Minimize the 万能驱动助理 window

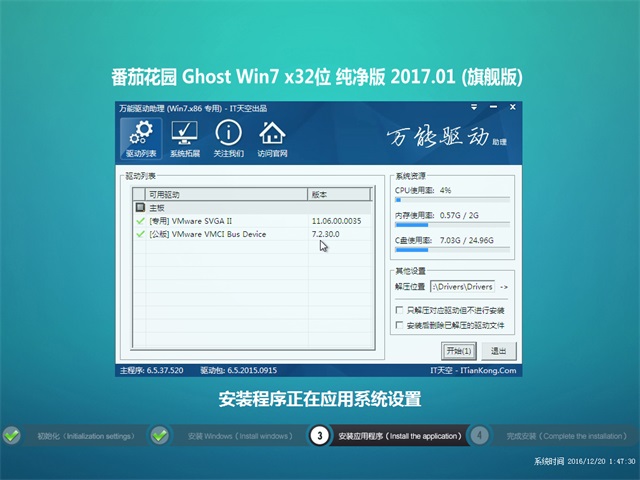493,107
